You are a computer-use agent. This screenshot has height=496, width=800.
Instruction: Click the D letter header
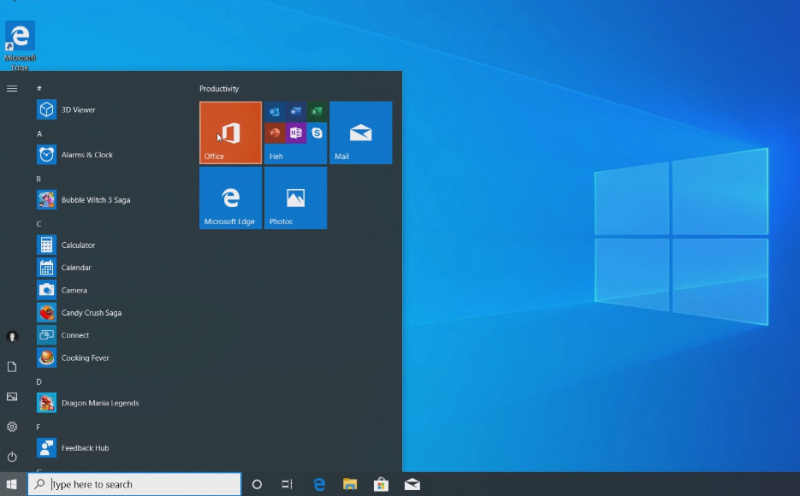tap(39, 382)
